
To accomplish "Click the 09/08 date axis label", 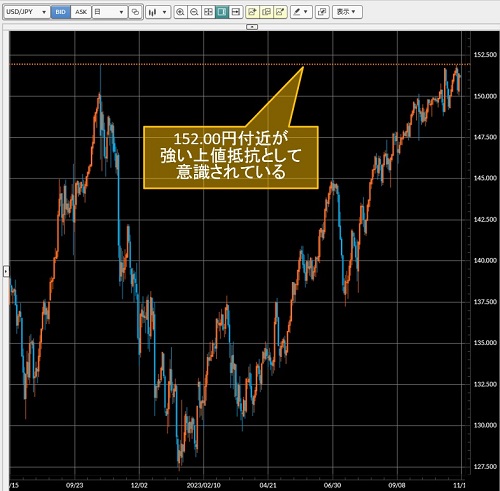I will pos(397,485).
